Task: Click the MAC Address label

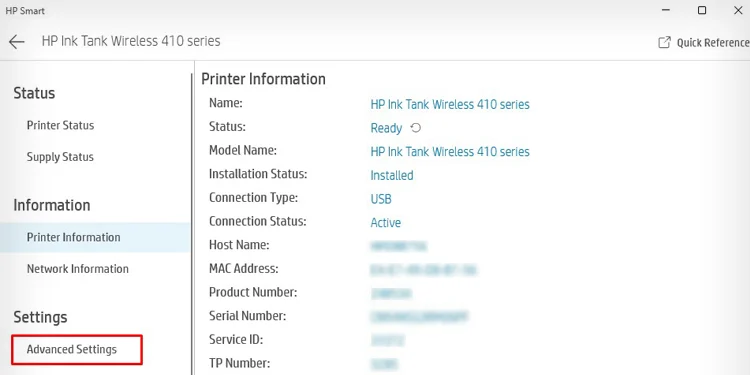Action: click(x=243, y=269)
